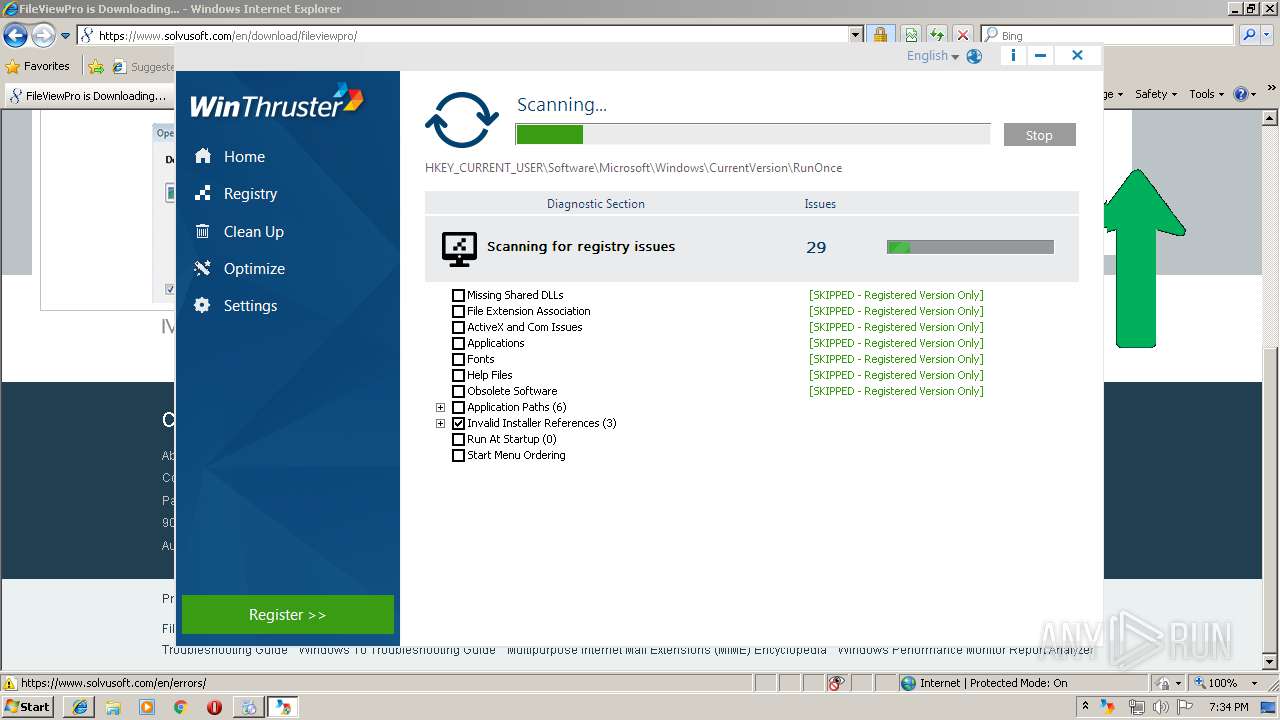Tick the Obsolete Software checkbox
The image size is (1280, 720).
click(x=458, y=391)
